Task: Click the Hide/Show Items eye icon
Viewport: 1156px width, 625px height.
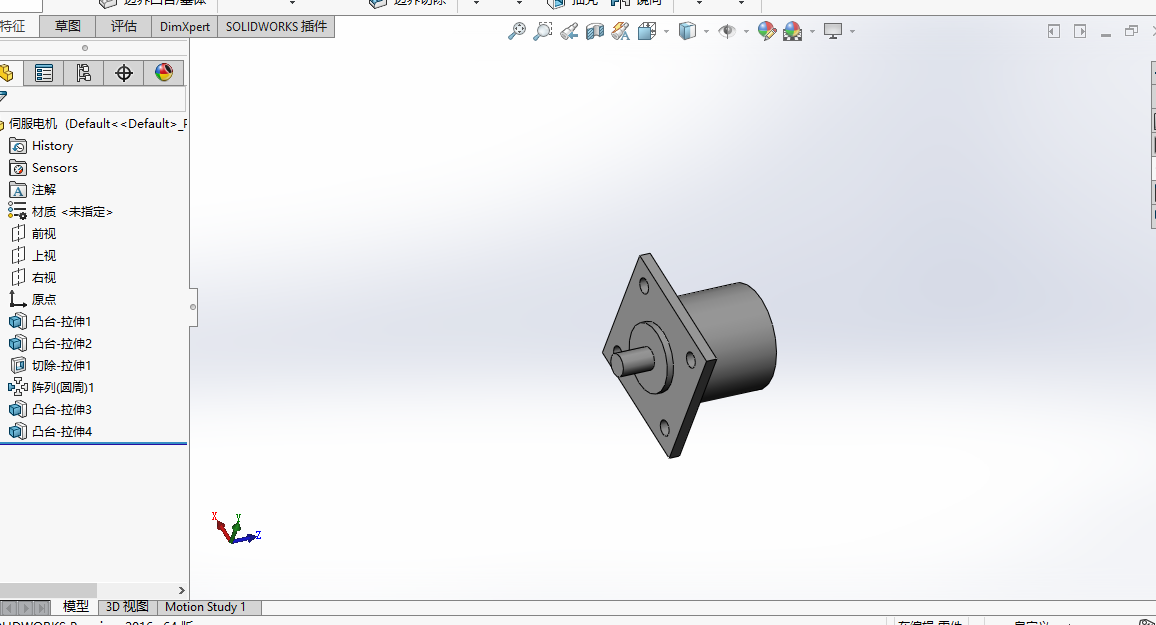Action: point(727,31)
